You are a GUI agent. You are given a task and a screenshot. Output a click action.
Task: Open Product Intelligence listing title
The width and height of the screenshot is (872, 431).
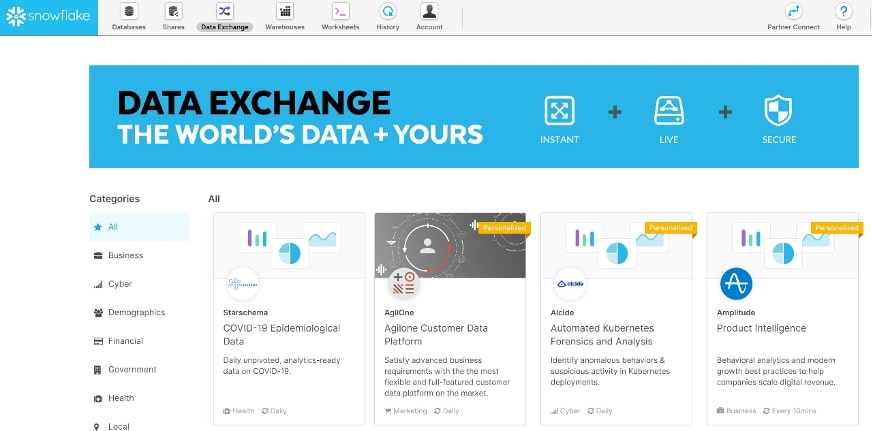click(x=761, y=328)
